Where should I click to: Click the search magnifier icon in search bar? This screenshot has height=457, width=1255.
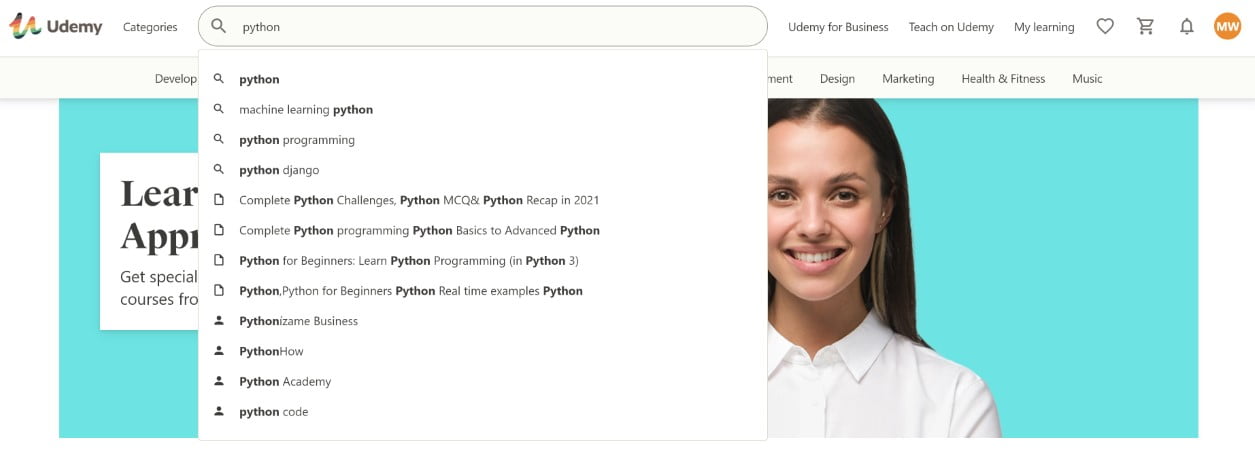[x=219, y=27]
